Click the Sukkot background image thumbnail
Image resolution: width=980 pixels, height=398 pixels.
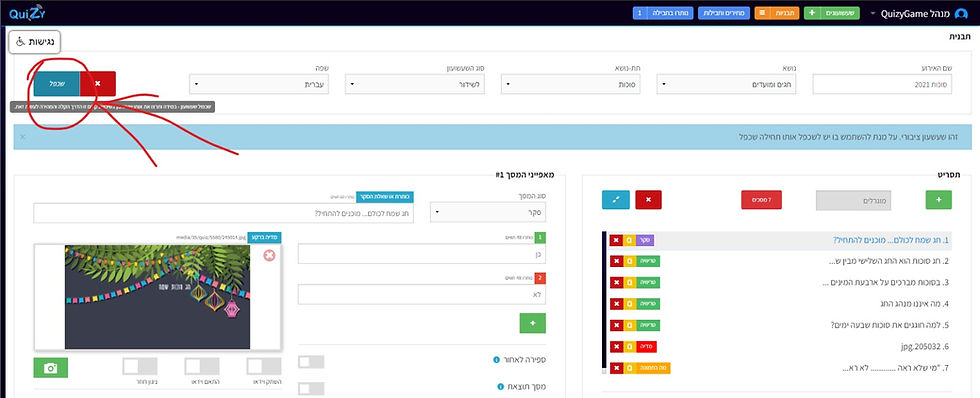(x=158, y=297)
